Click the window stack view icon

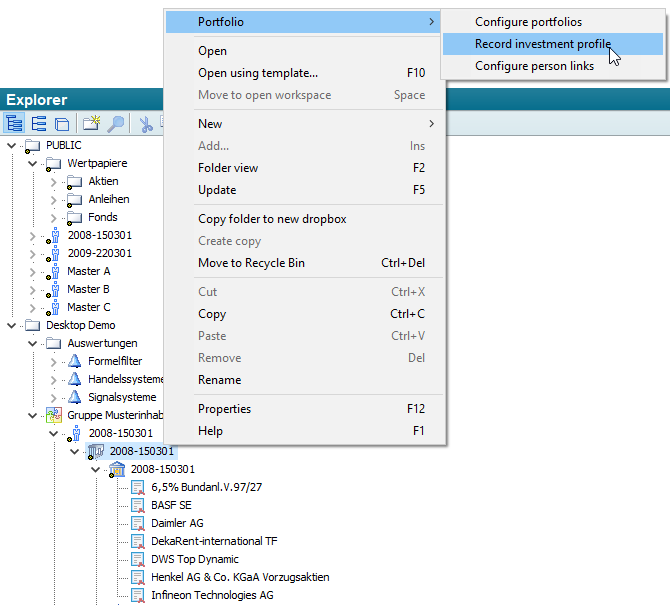pos(62,124)
